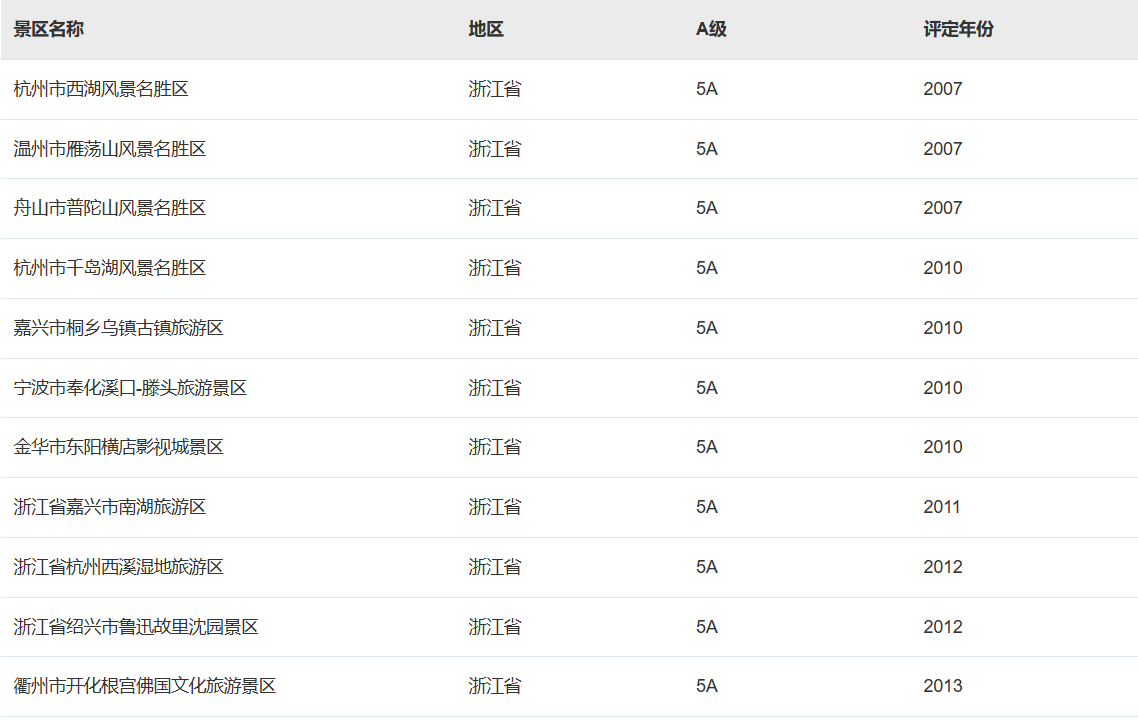The width and height of the screenshot is (1138, 723).
Task: Select 舟山市普陀山风景名胜区 cell
Action: coord(110,208)
